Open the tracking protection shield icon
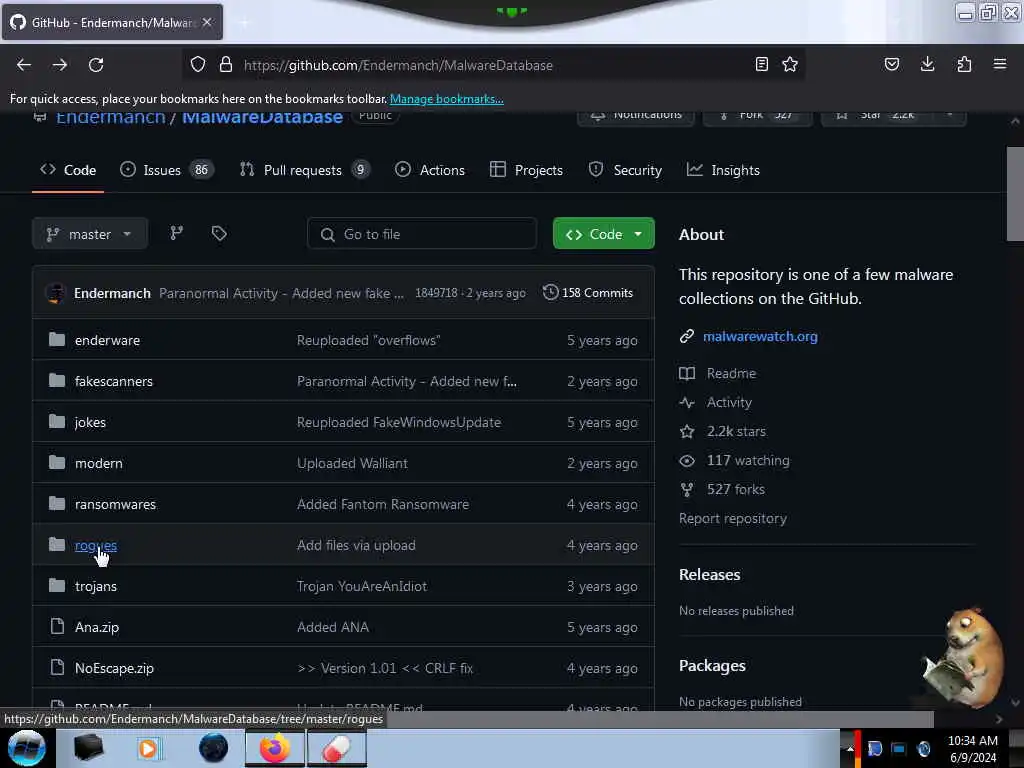 (x=198, y=65)
